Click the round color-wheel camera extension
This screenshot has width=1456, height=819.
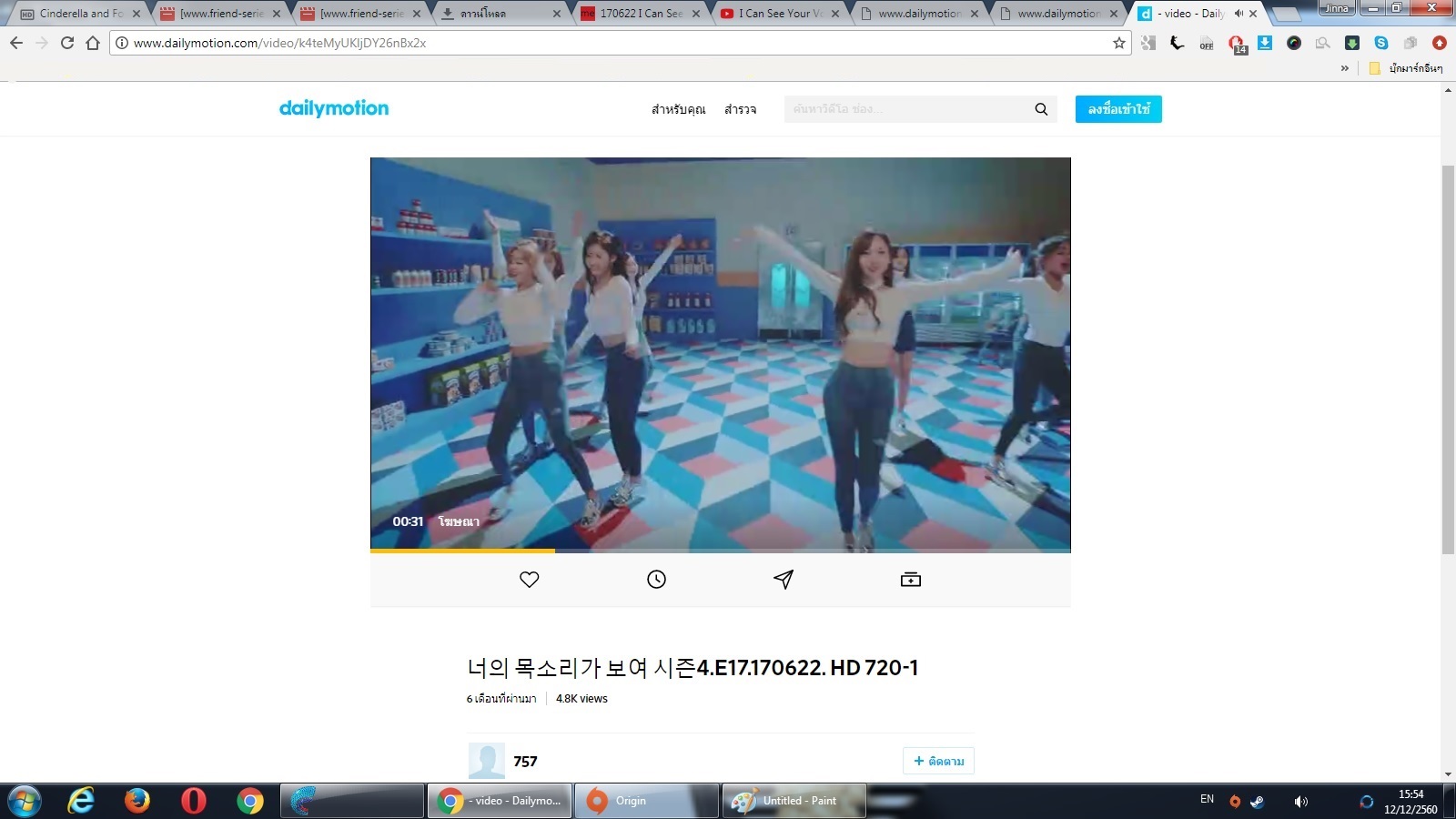[1294, 43]
